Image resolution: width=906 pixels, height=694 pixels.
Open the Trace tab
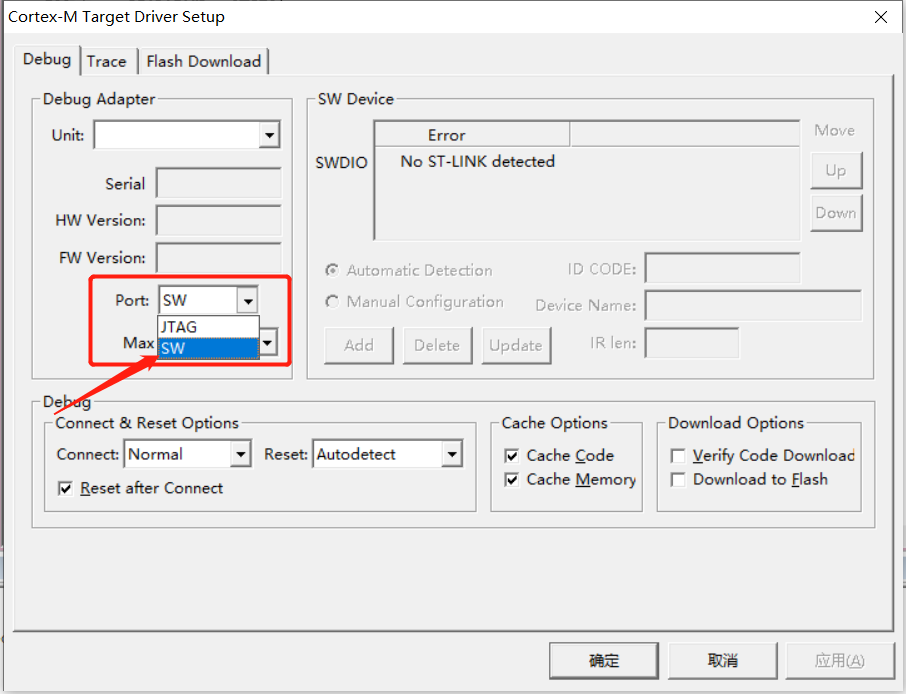(x=106, y=61)
